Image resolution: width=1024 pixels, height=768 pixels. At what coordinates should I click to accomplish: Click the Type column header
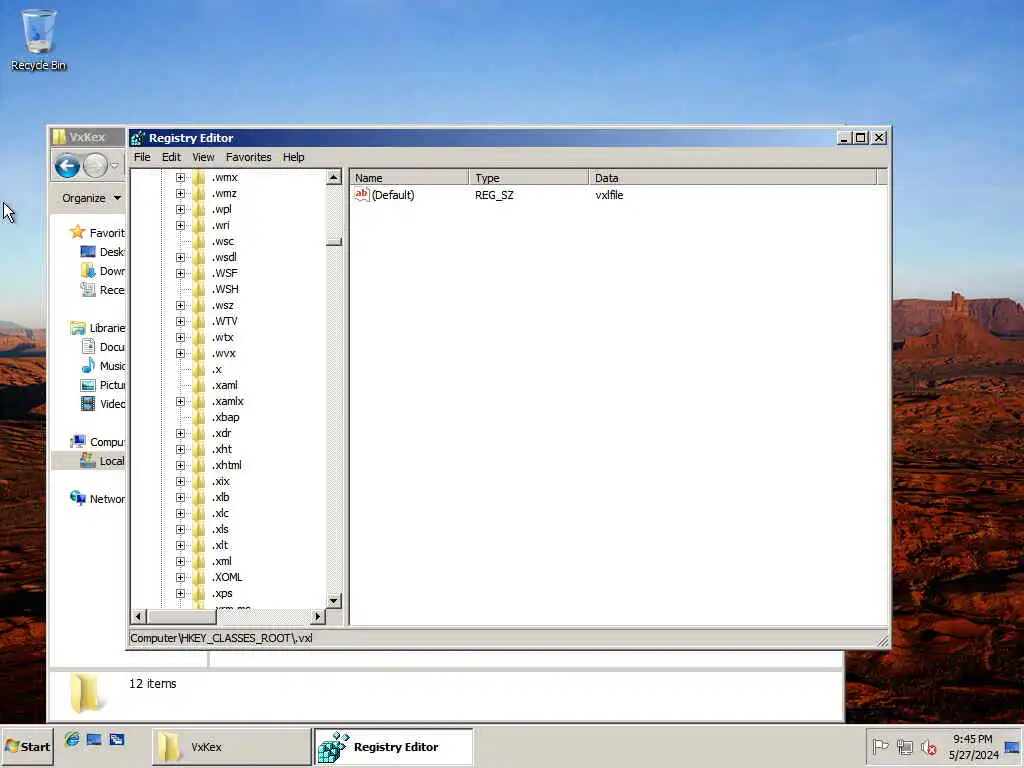pyautogui.click(x=528, y=178)
